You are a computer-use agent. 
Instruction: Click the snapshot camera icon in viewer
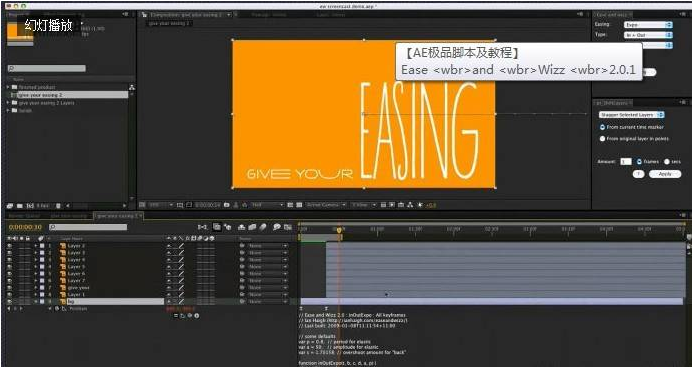click(x=227, y=205)
